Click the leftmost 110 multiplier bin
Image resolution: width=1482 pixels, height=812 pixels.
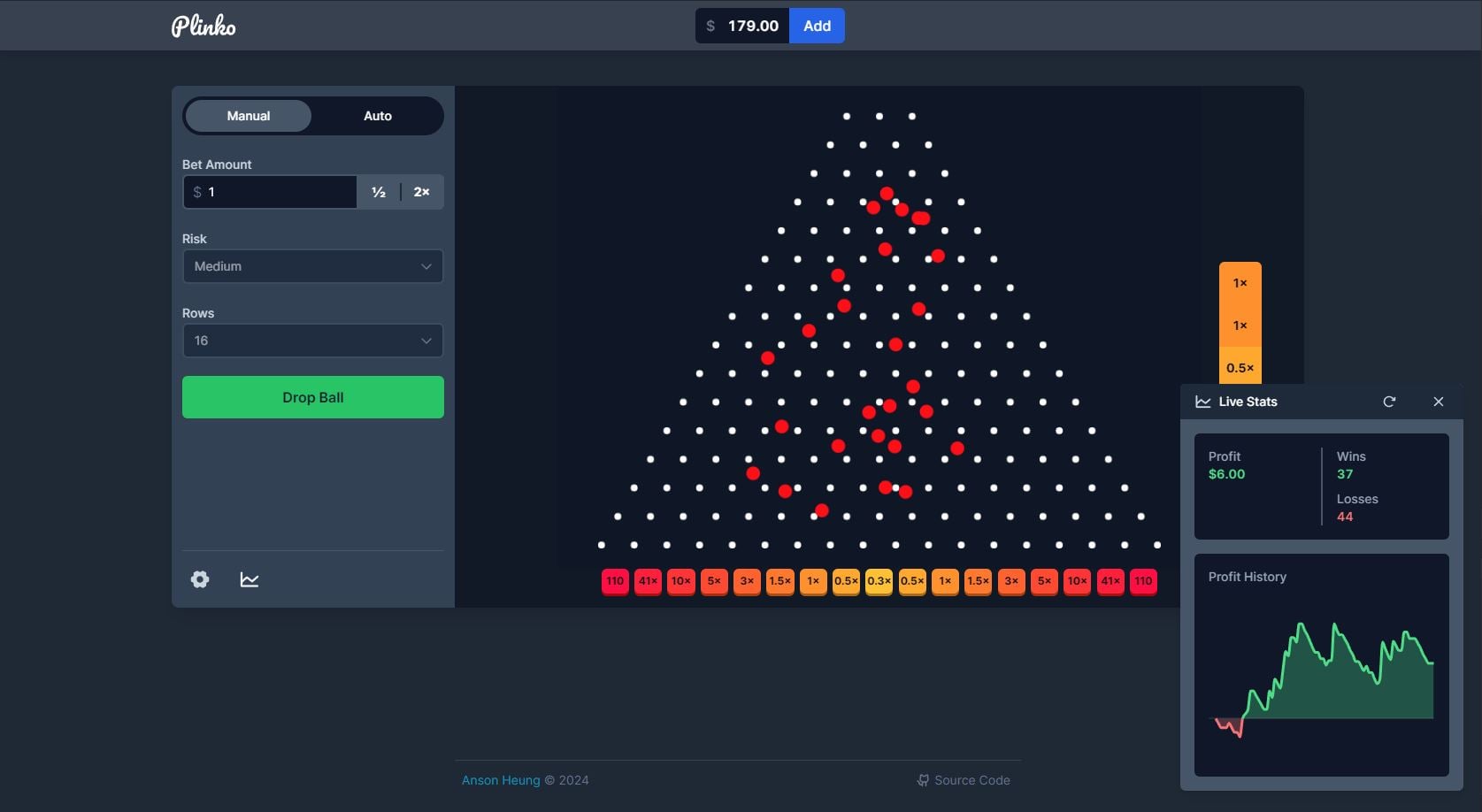click(x=615, y=581)
